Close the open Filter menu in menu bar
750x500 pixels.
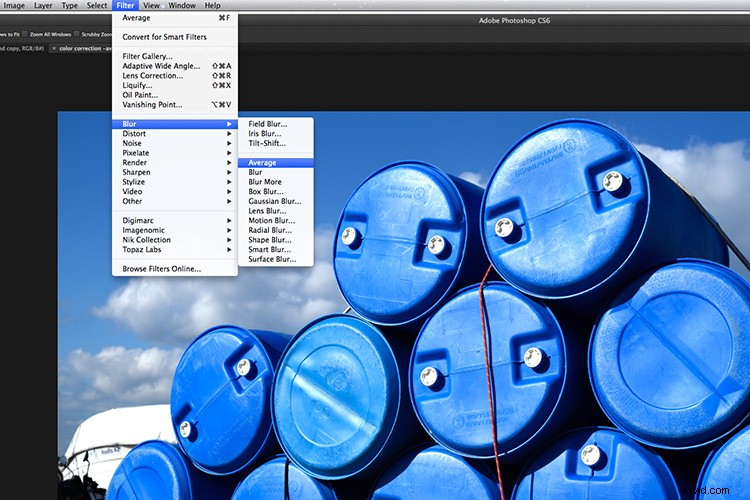(125, 5)
